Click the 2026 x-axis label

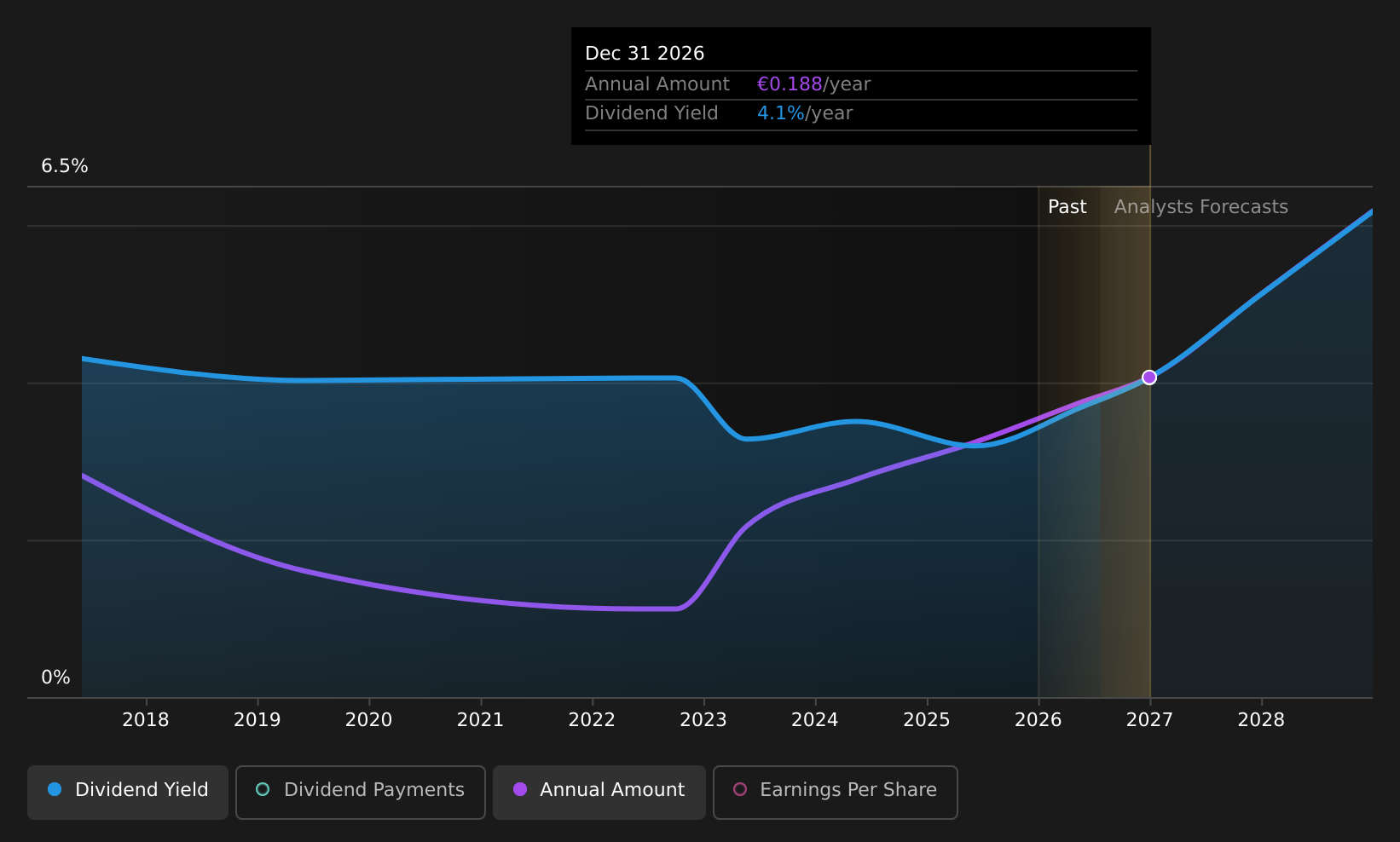[x=1038, y=720]
